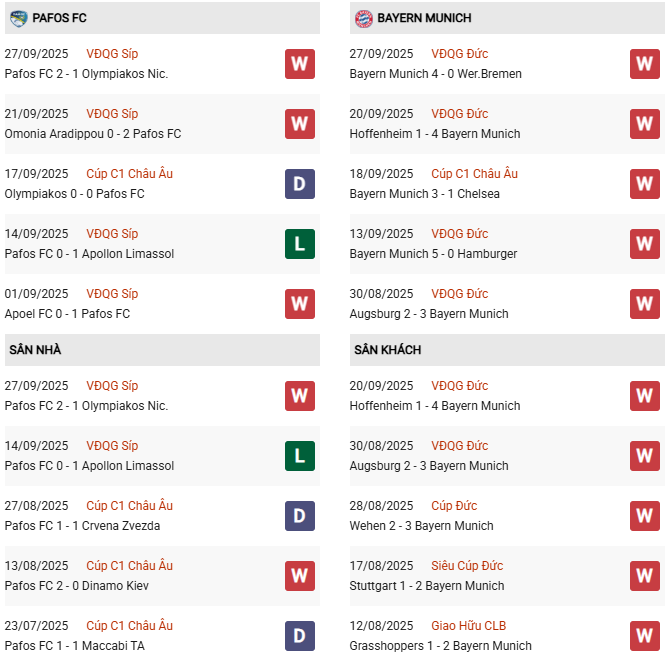Click the D badge for Pafos vs Maccabi TA

[x=299, y=636]
